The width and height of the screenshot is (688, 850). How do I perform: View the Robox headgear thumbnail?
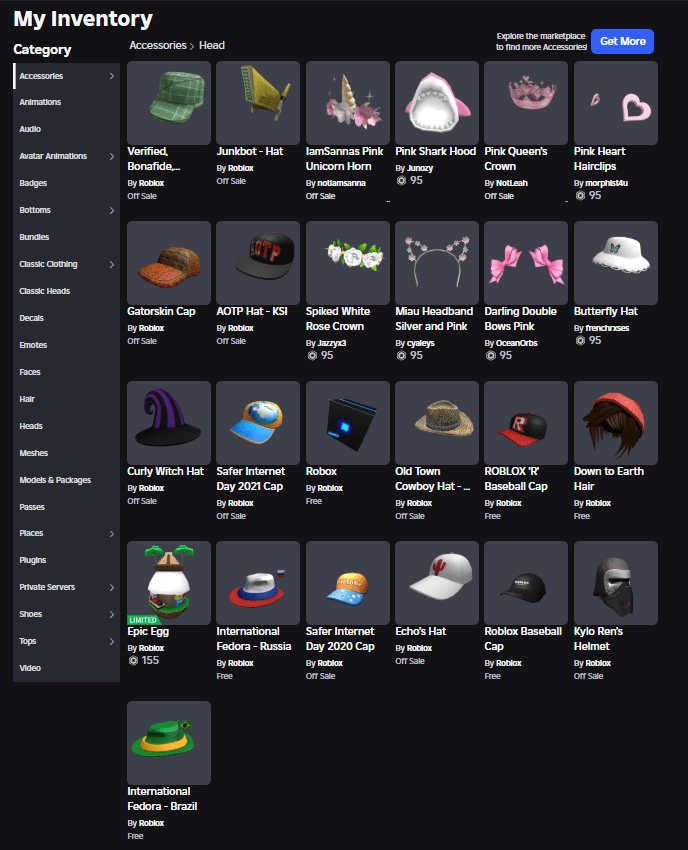348,422
